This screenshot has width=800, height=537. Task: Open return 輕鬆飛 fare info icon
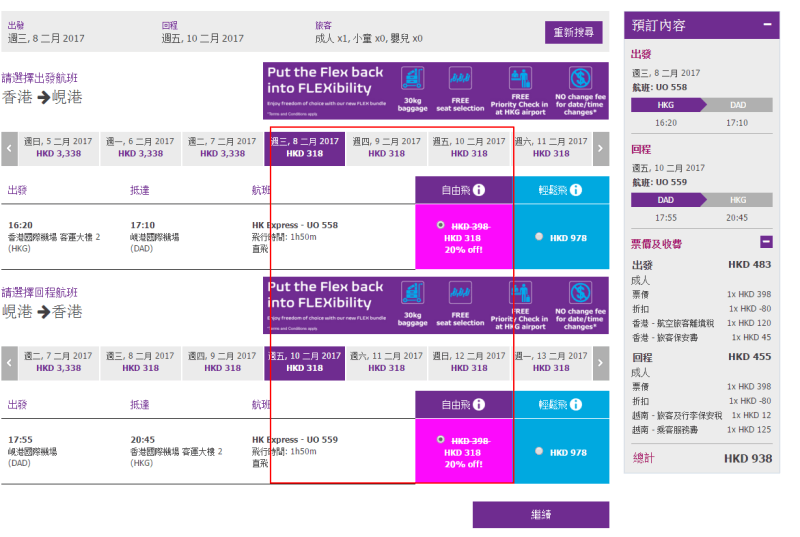[576, 404]
